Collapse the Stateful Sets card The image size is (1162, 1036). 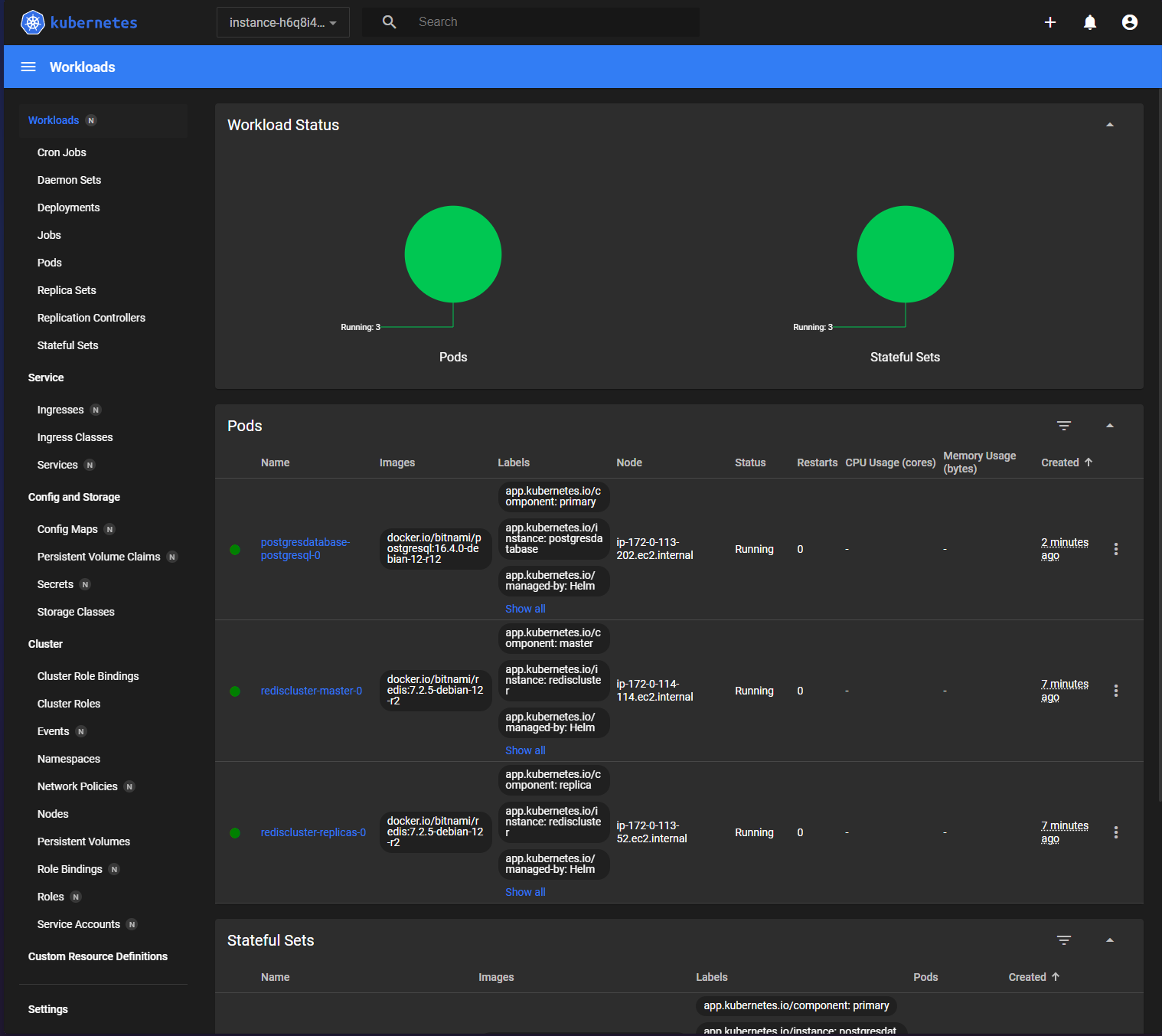click(1109, 940)
